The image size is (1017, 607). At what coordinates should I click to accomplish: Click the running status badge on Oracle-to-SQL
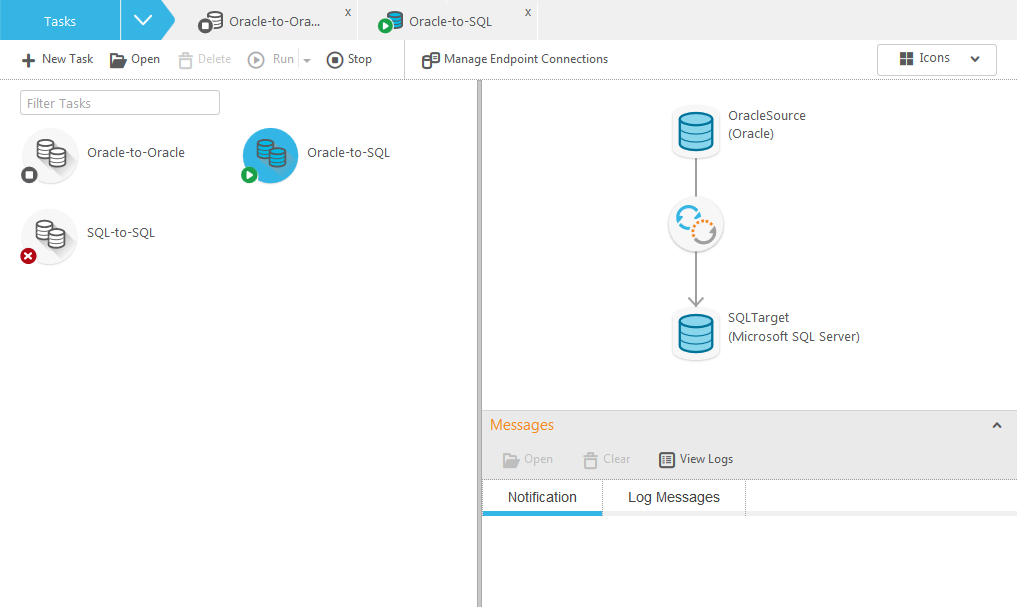250,176
